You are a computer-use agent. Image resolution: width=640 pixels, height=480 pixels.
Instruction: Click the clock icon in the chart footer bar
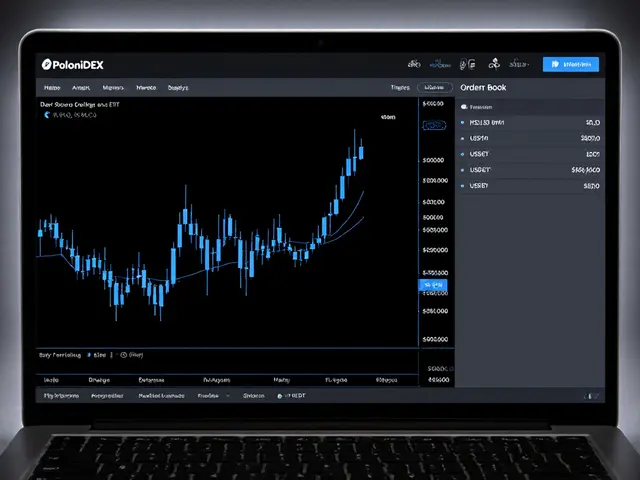click(122, 354)
